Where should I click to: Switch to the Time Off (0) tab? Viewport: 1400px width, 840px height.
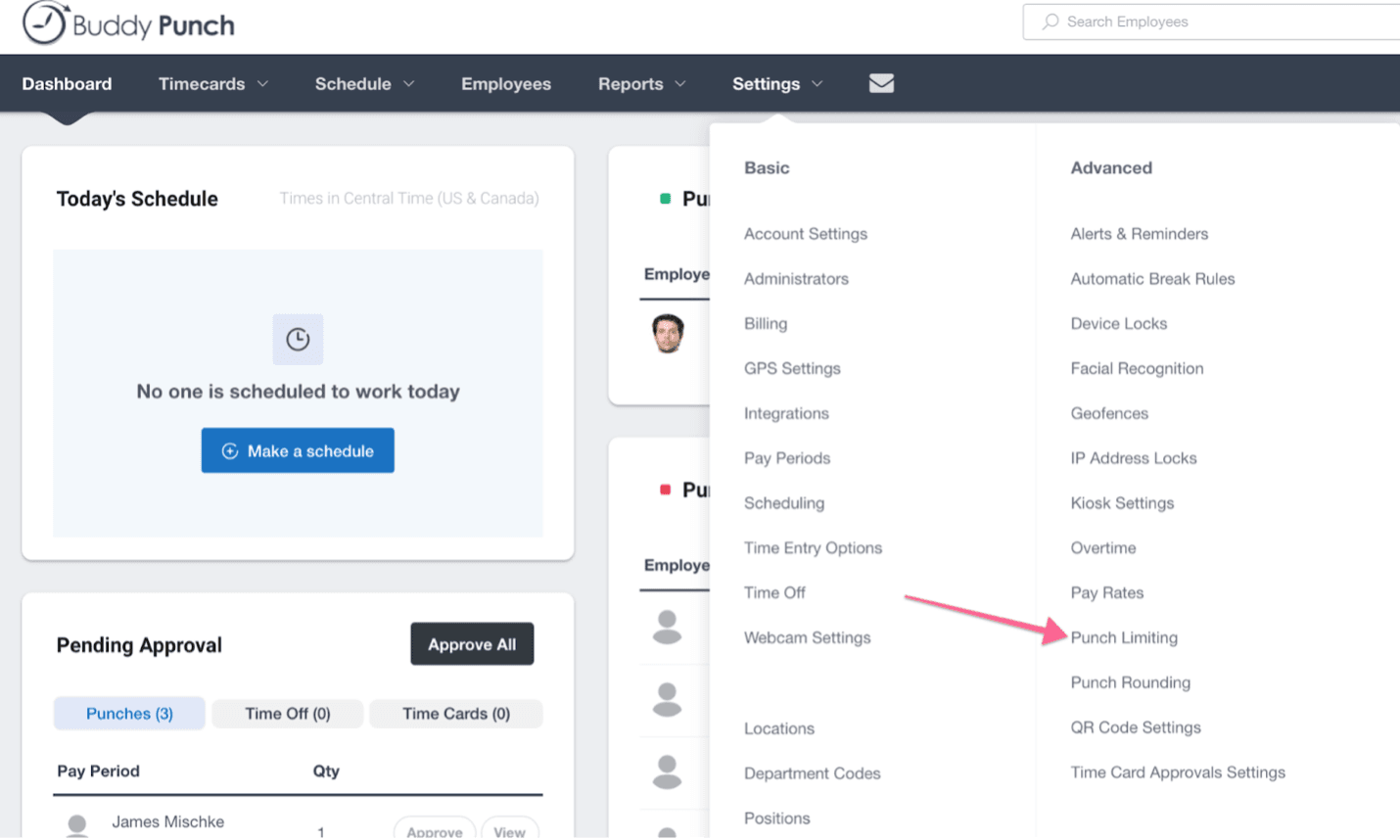(288, 714)
